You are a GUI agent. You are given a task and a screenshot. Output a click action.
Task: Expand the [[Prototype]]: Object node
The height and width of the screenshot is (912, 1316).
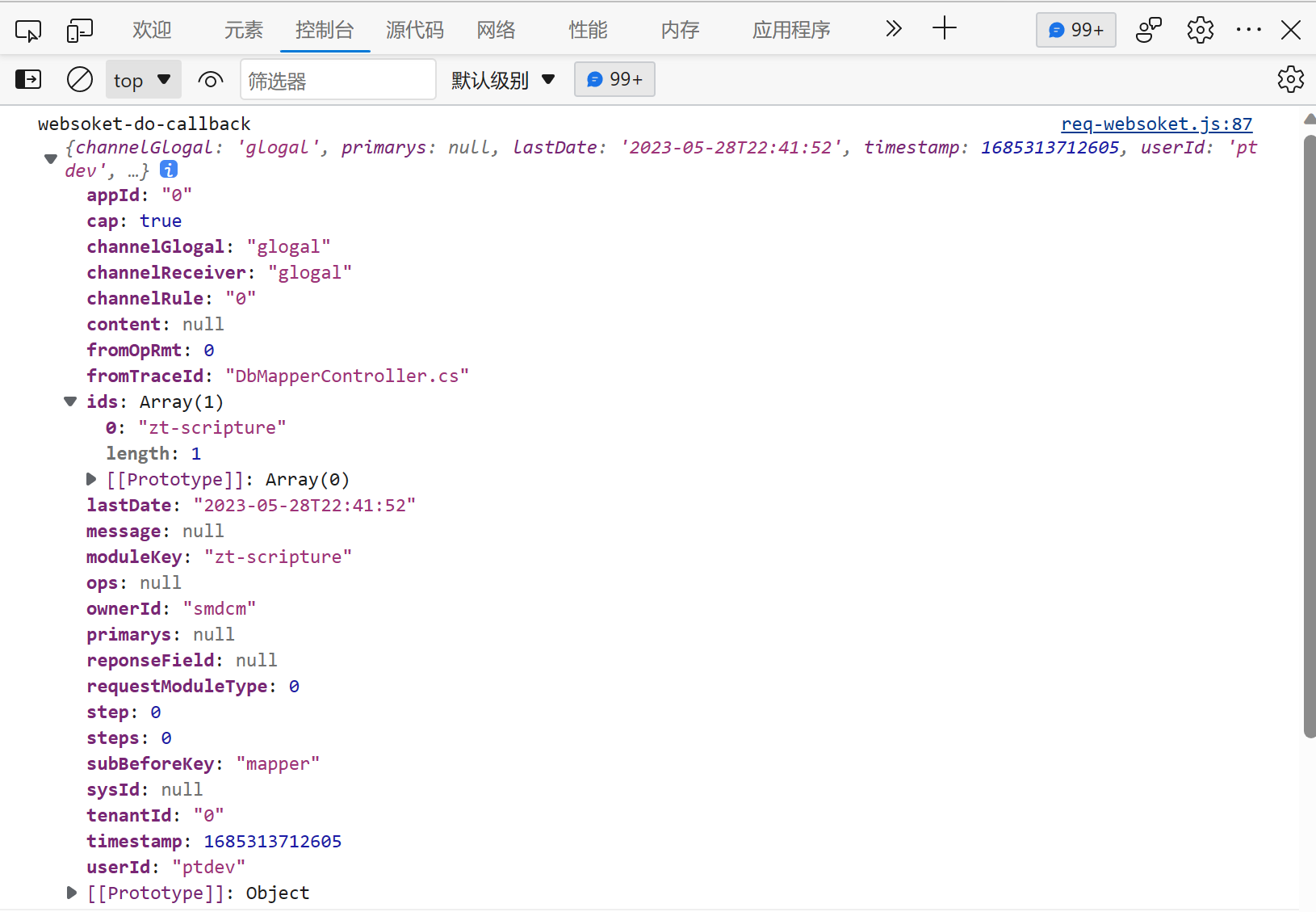pos(71,893)
